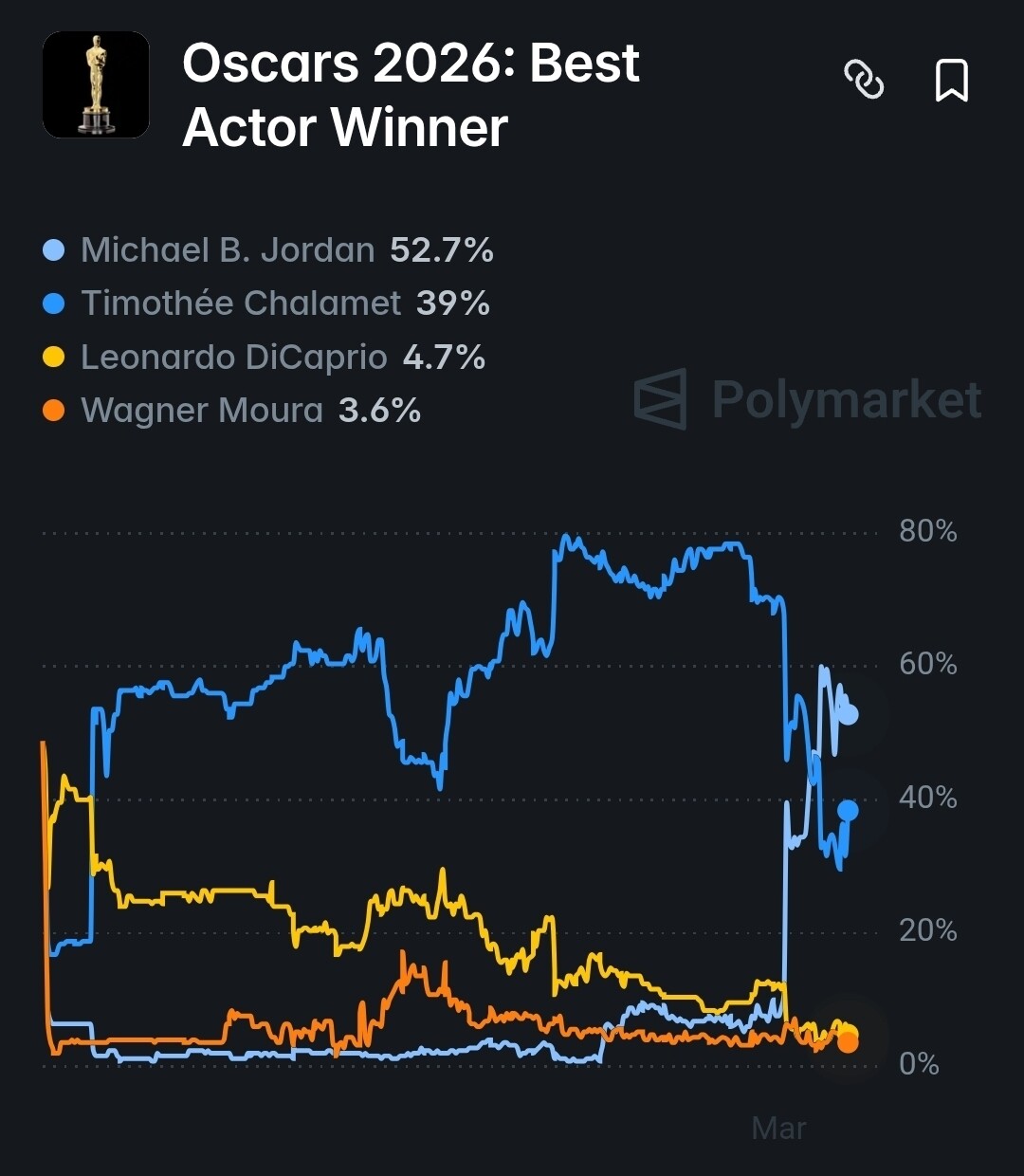Open the Oscars 2026 Best Actor Winner title

411,95
